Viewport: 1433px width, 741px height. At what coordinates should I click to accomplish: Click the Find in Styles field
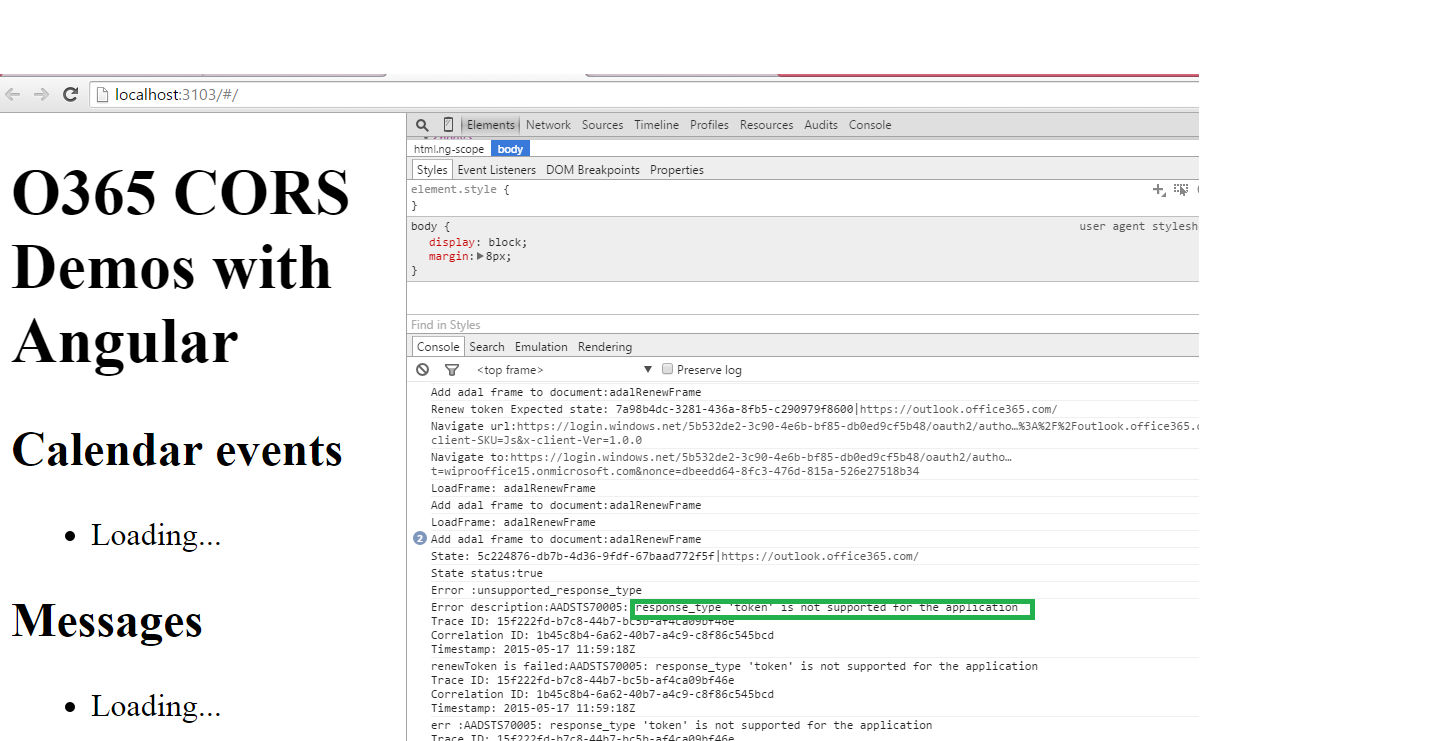(803, 325)
